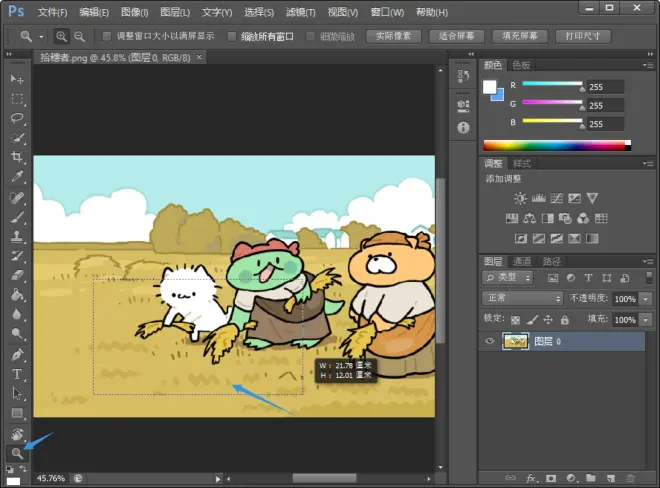Select the Eyedropper tool
Viewport: 660px width, 488px height.
[x=17, y=176]
